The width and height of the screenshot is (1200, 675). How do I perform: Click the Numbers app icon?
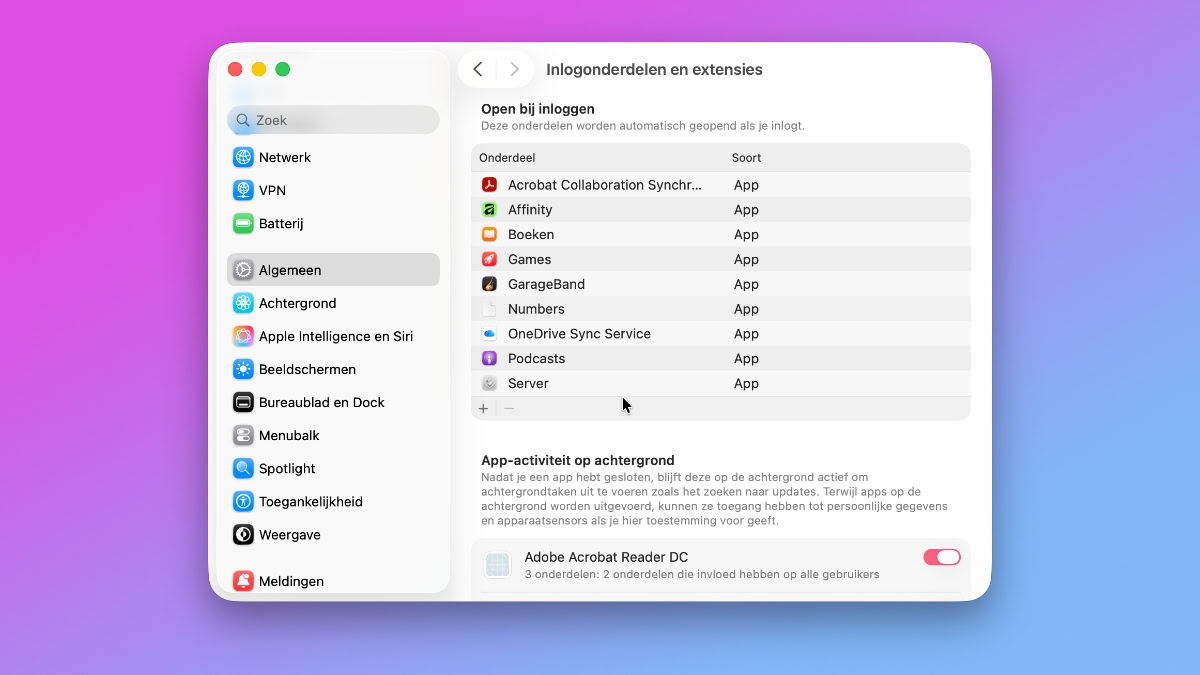(489, 309)
